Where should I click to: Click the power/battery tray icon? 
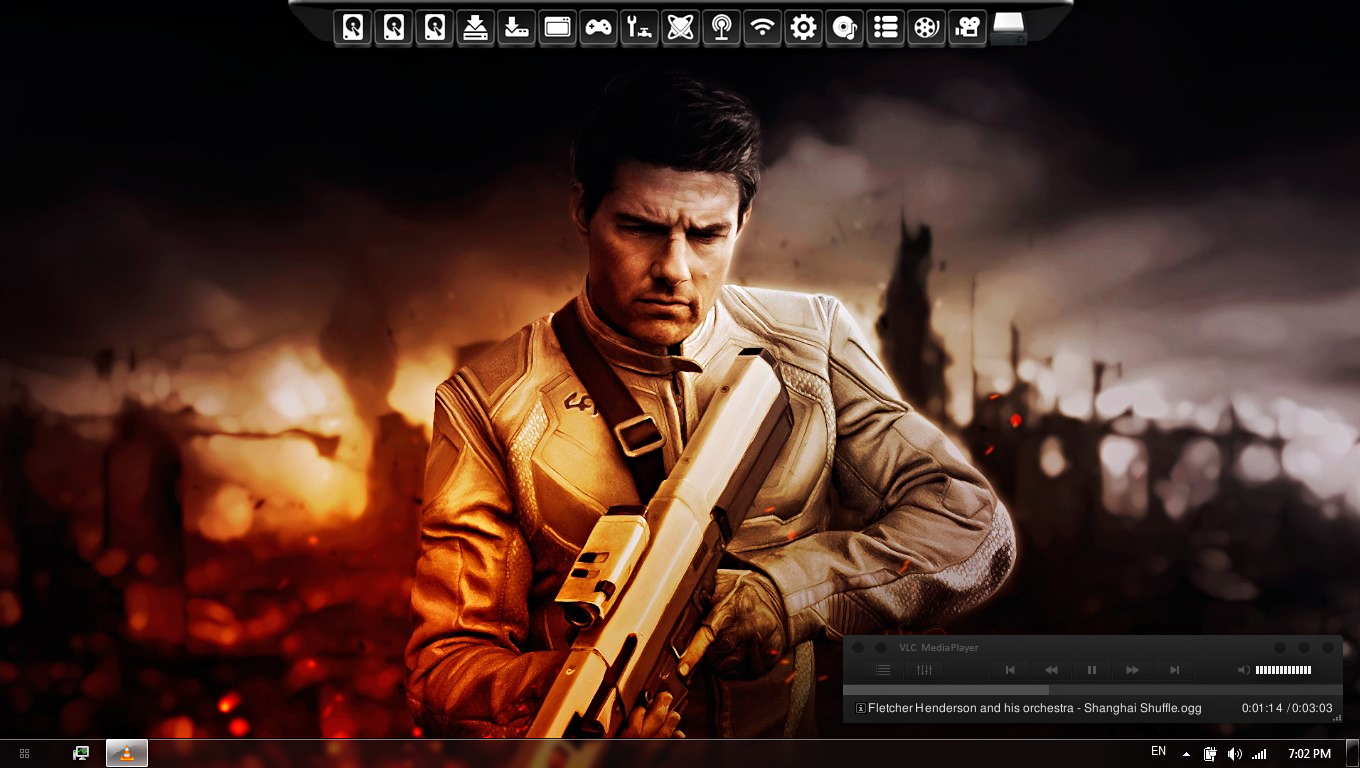click(1210, 754)
